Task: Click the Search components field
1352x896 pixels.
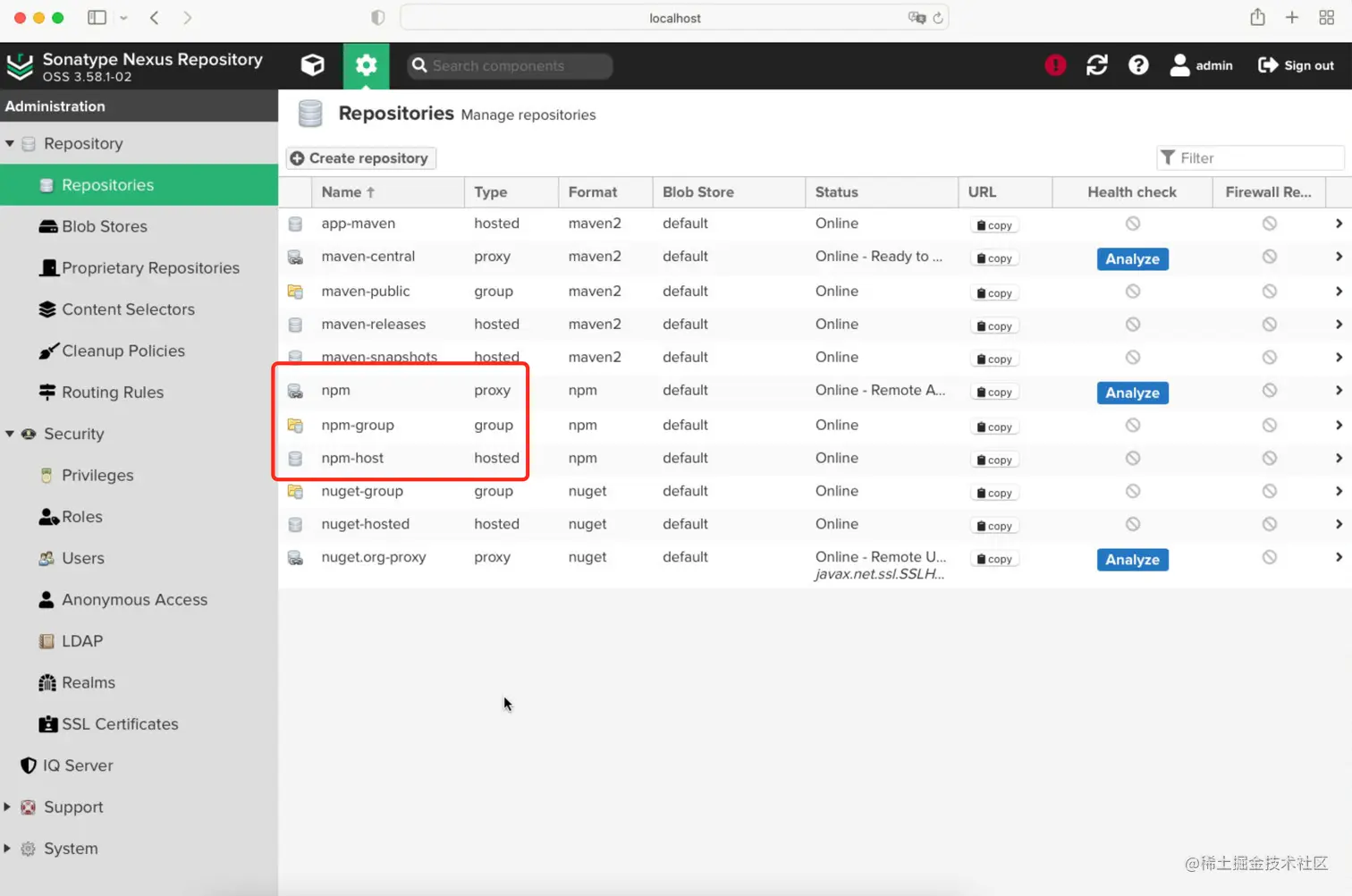Action: [511, 65]
